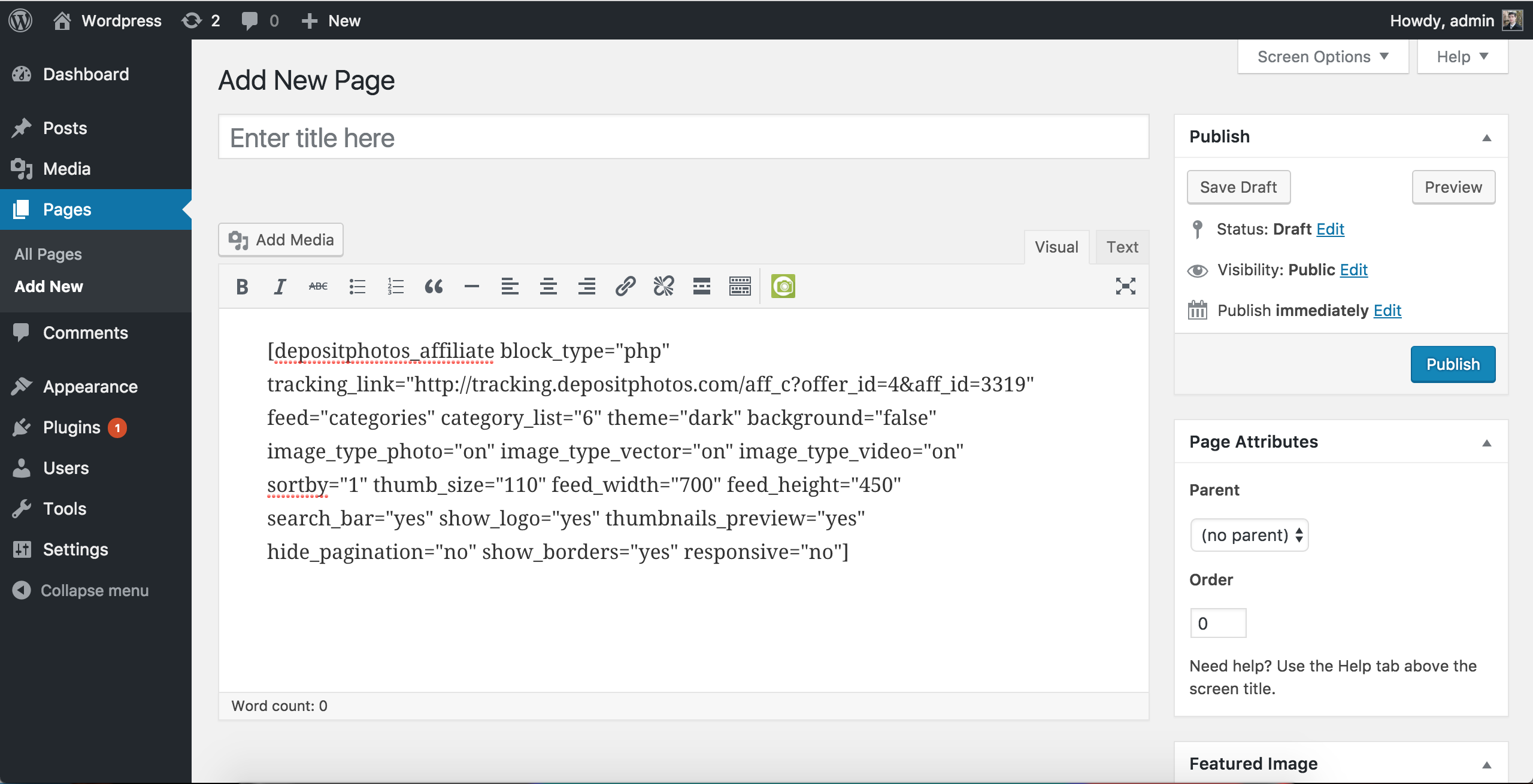Open the All Pages submenu link
This screenshot has width=1533, height=784.
click(x=48, y=254)
